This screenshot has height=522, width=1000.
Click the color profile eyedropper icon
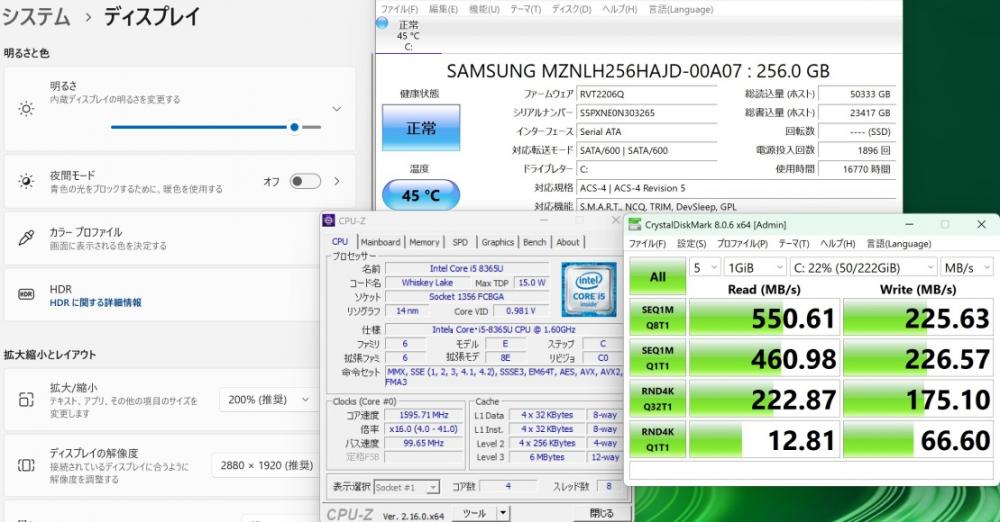[x=27, y=238]
